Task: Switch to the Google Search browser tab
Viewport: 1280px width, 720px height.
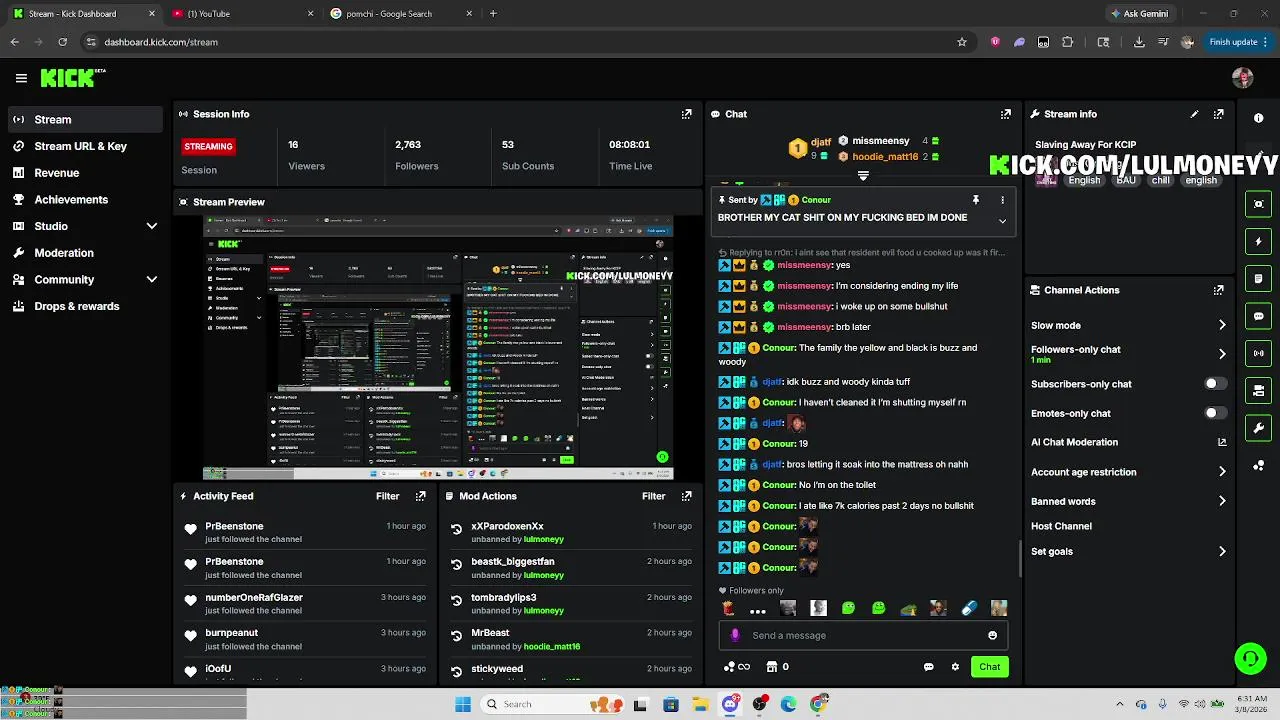Action: coord(400,14)
